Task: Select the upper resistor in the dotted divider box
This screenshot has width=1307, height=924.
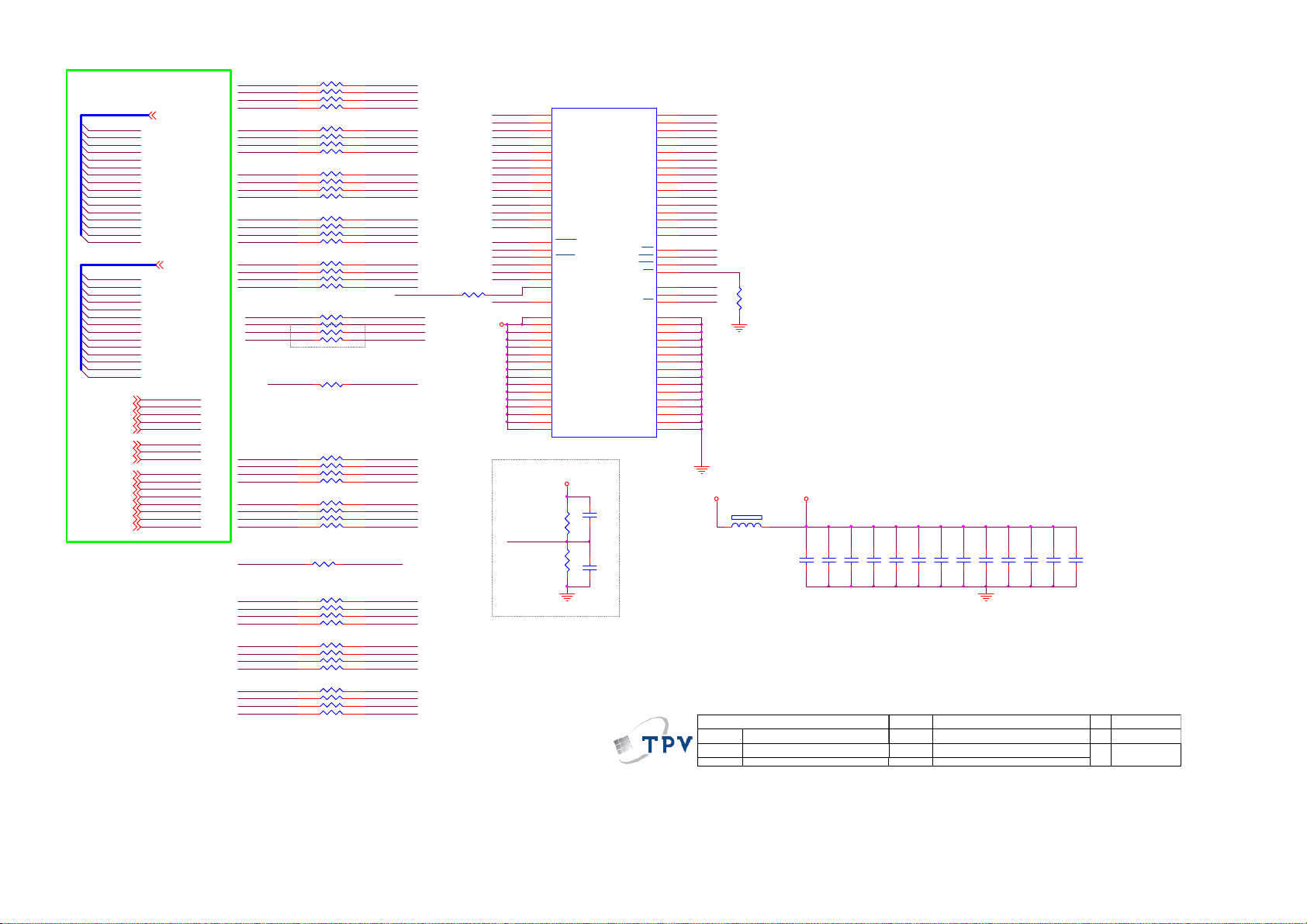Action: [567, 523]
